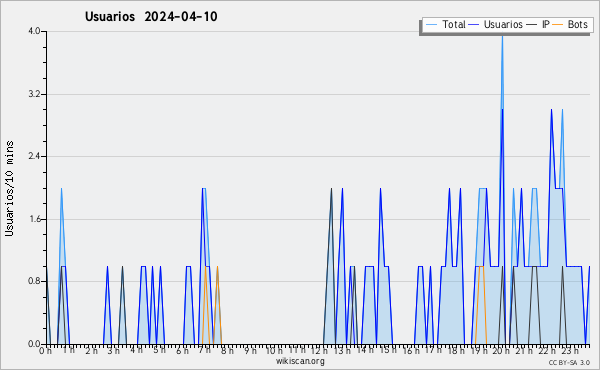Click the chart title Usuarios 2024-04-10

point(151,16)
